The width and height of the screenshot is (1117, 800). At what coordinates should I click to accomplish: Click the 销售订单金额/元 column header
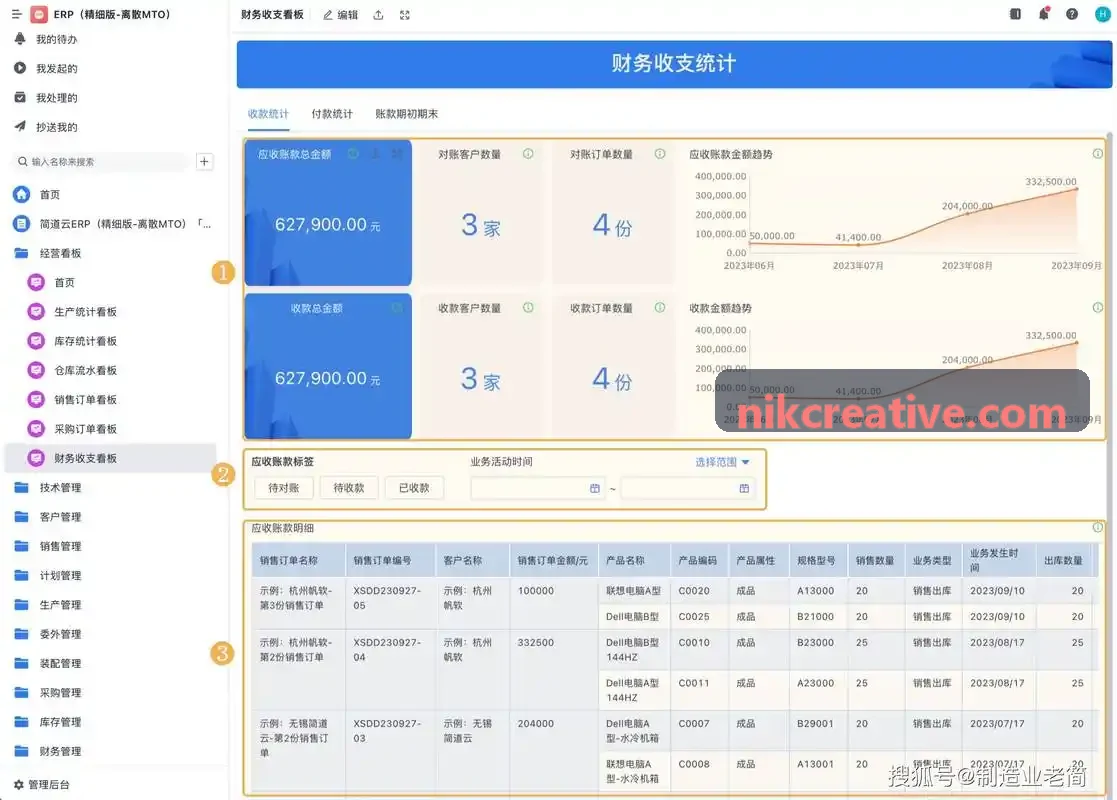coord(553,561)
